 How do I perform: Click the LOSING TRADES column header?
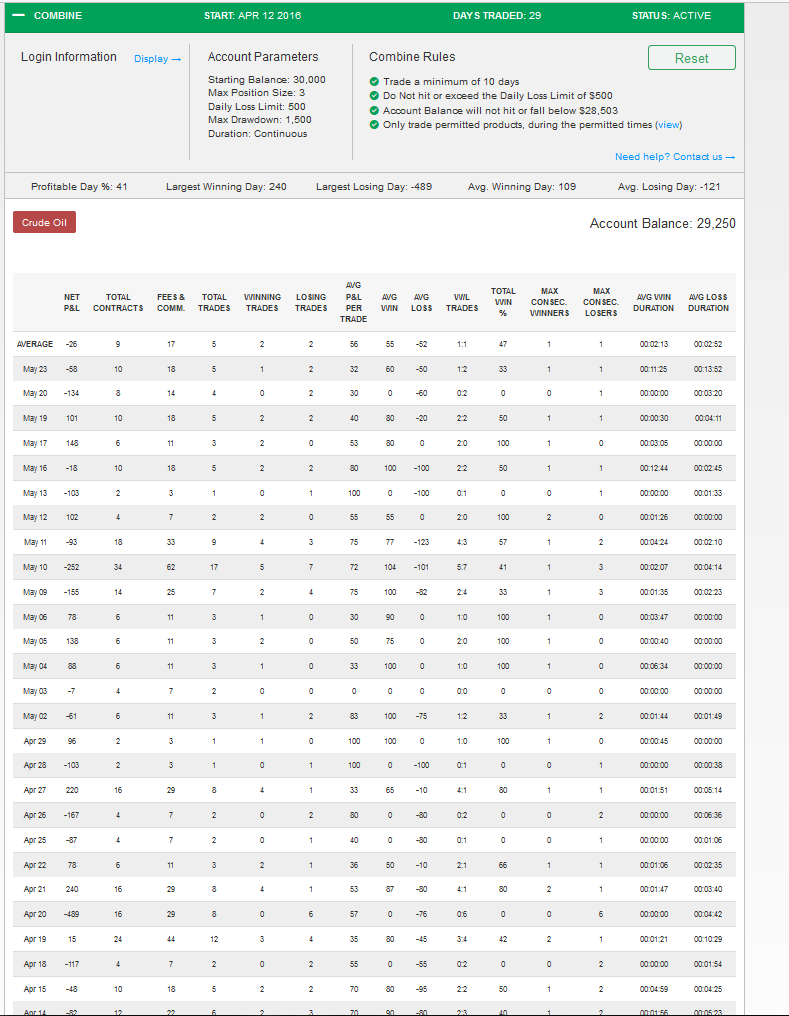(311, 303)
